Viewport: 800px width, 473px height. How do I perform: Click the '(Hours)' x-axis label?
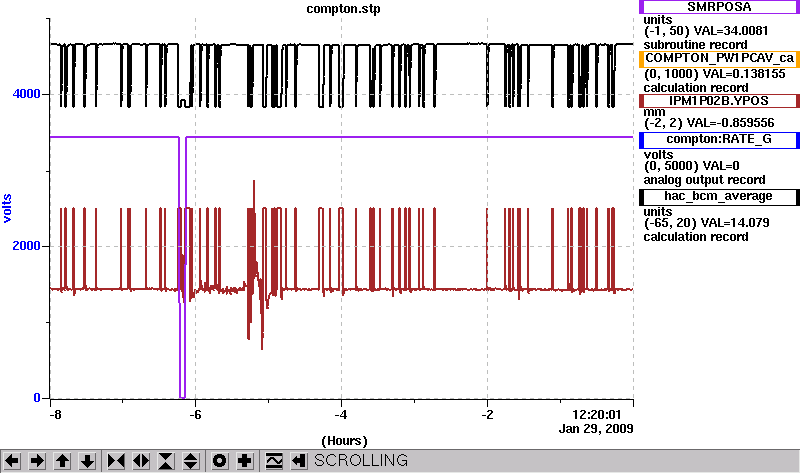coord(344,441)
